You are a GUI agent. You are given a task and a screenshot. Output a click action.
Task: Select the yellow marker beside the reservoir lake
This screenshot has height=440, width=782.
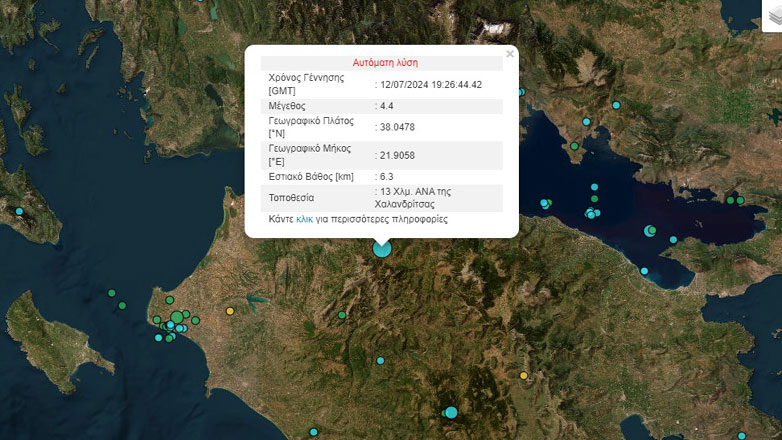(x=230, y=311)
